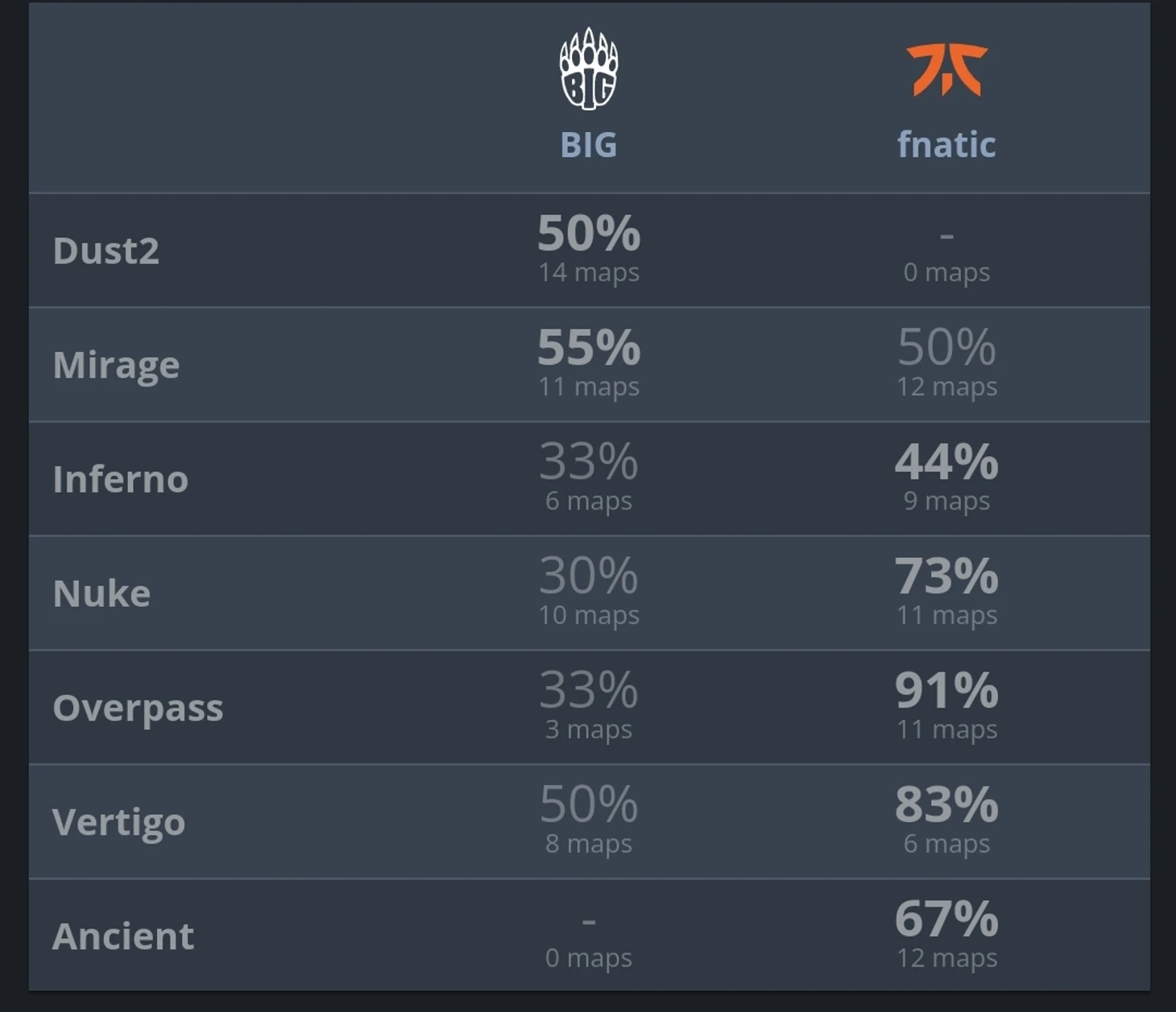Open the fnatic team name link

click(946, 145)
